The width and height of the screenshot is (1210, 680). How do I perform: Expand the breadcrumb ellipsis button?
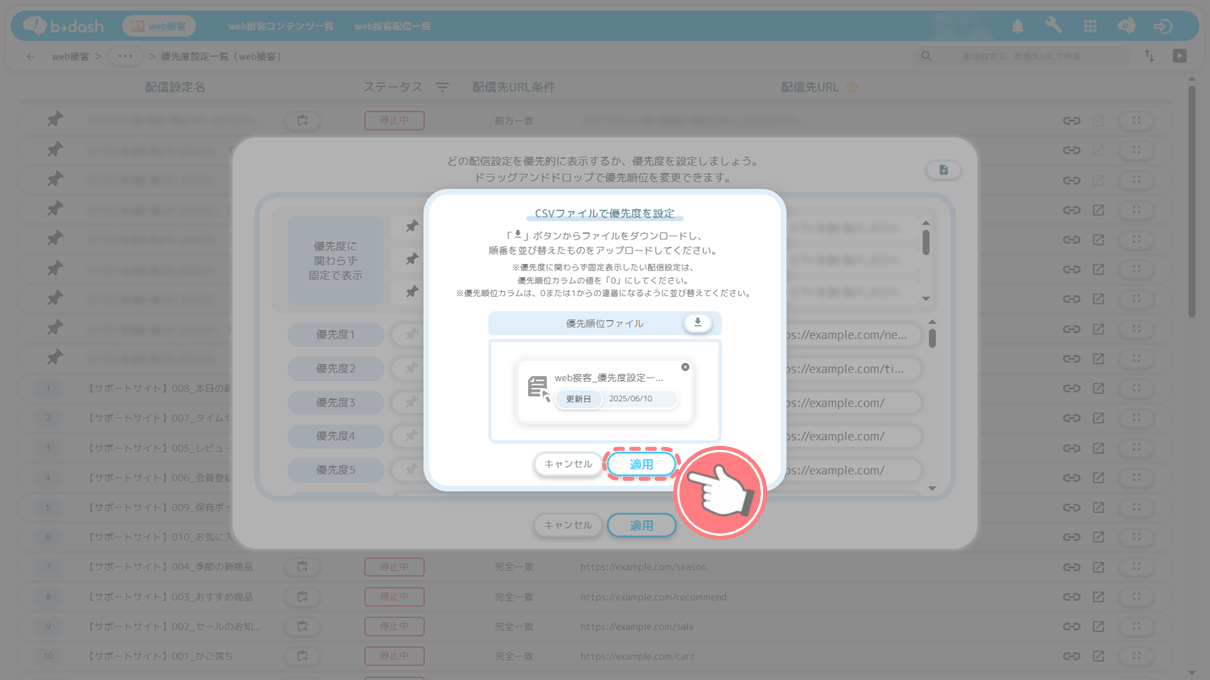click(125, 57)
